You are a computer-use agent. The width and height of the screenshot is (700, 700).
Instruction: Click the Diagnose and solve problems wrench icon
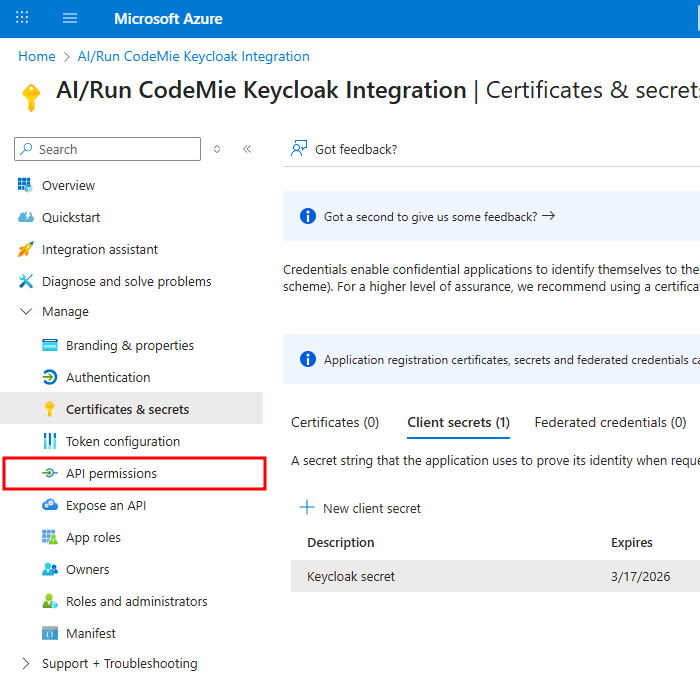pyautogui.click(x=25, y=281)
